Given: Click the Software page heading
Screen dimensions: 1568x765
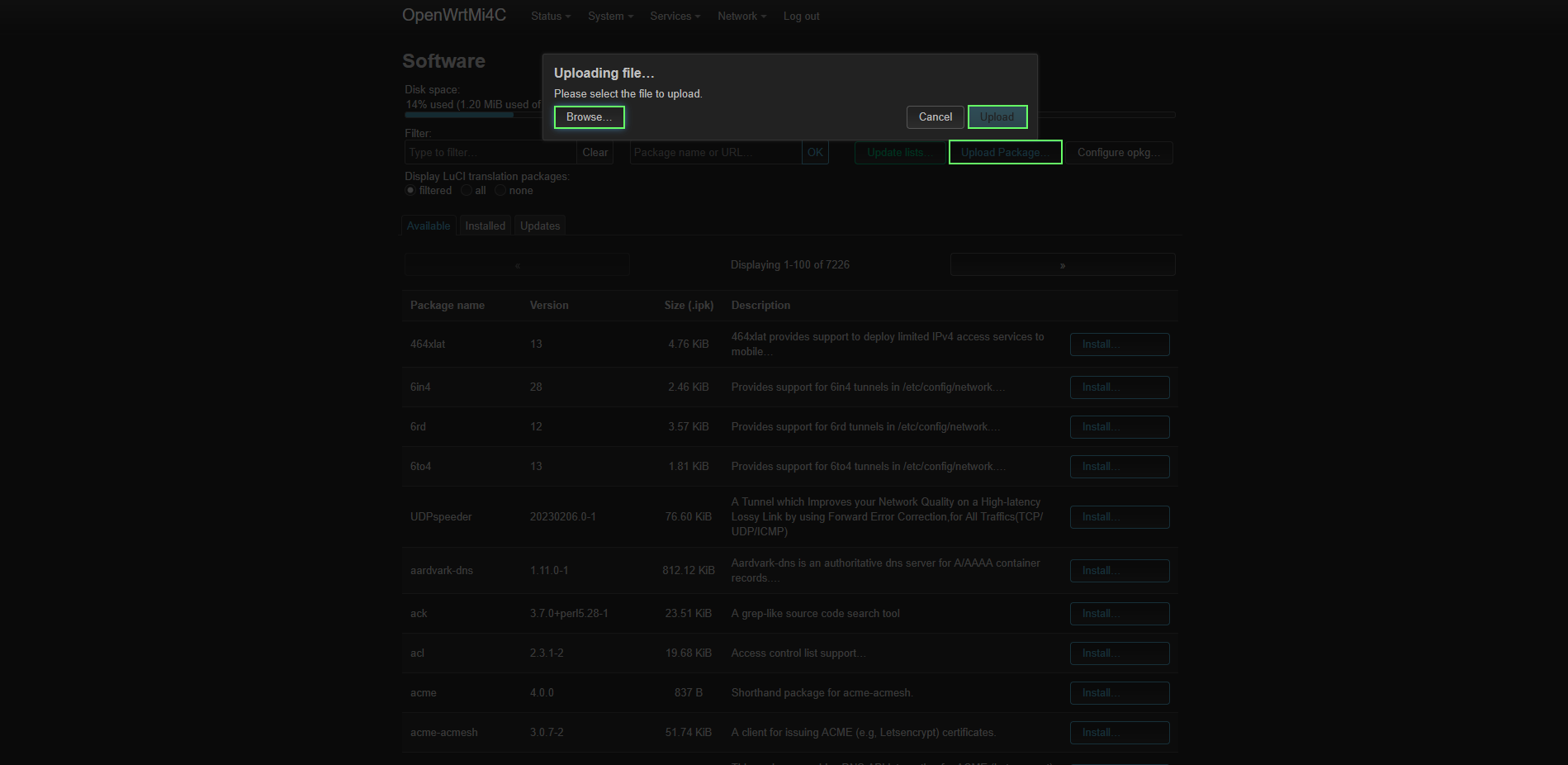Looking at the screenshot, I should [443, 61].
